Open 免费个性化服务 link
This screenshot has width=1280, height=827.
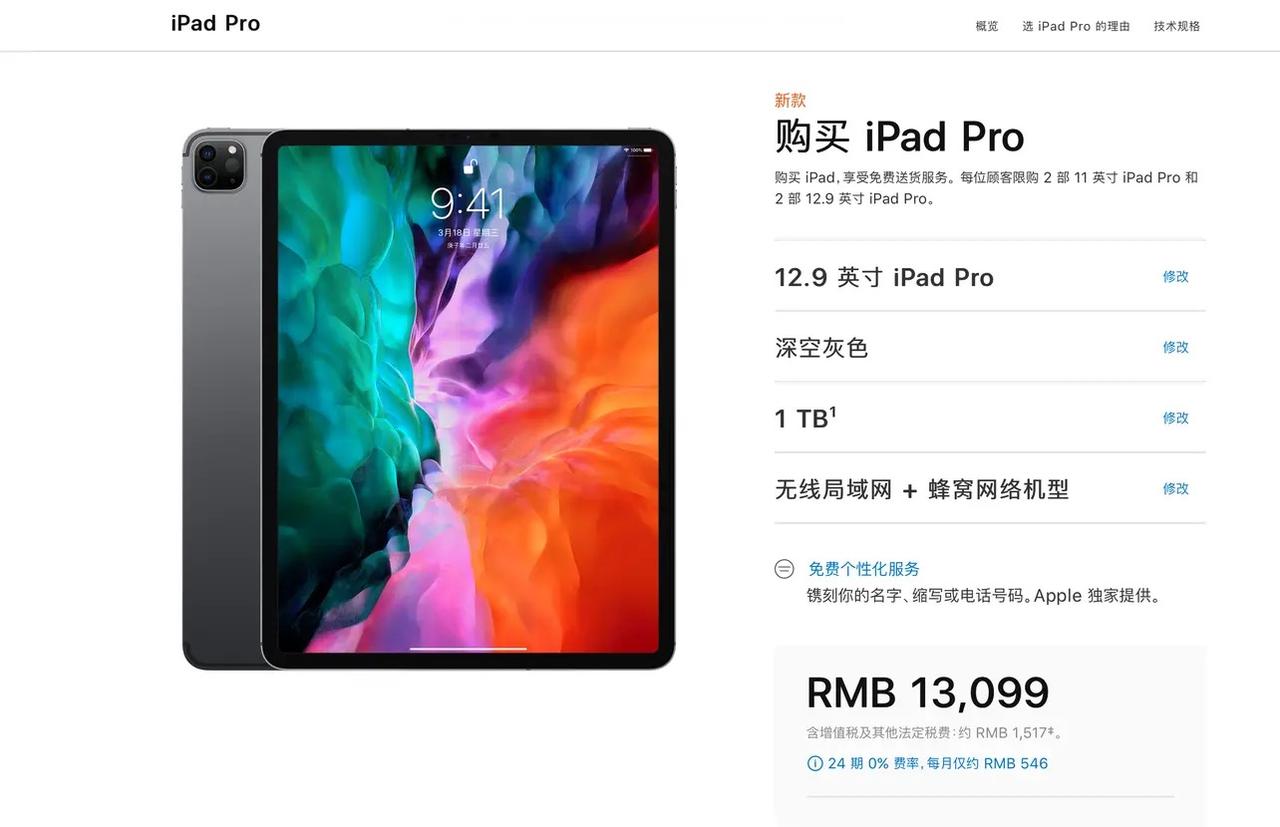864,569
